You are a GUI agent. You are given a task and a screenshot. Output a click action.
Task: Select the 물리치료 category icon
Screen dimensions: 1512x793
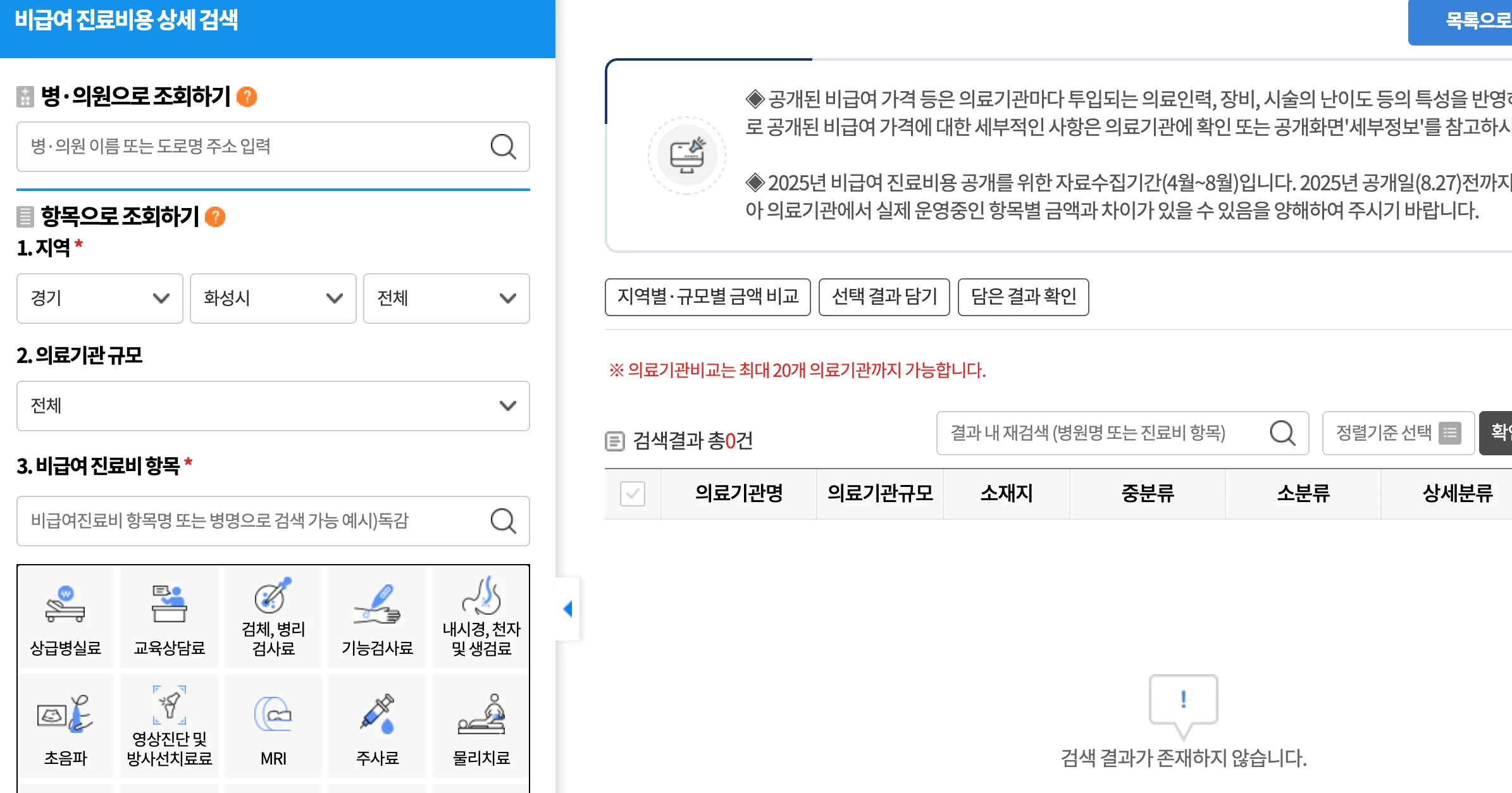point(480,726)
